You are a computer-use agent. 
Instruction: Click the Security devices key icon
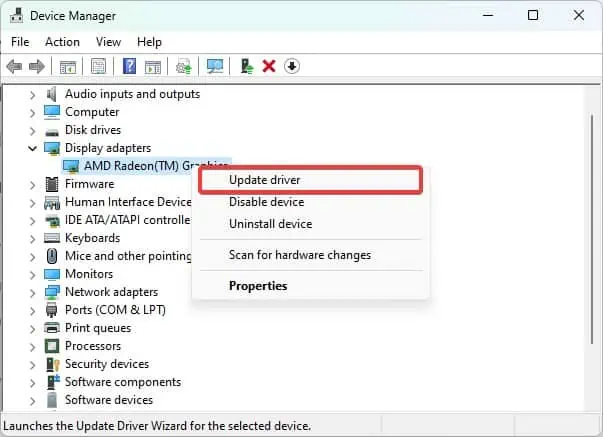coord(52,364)
